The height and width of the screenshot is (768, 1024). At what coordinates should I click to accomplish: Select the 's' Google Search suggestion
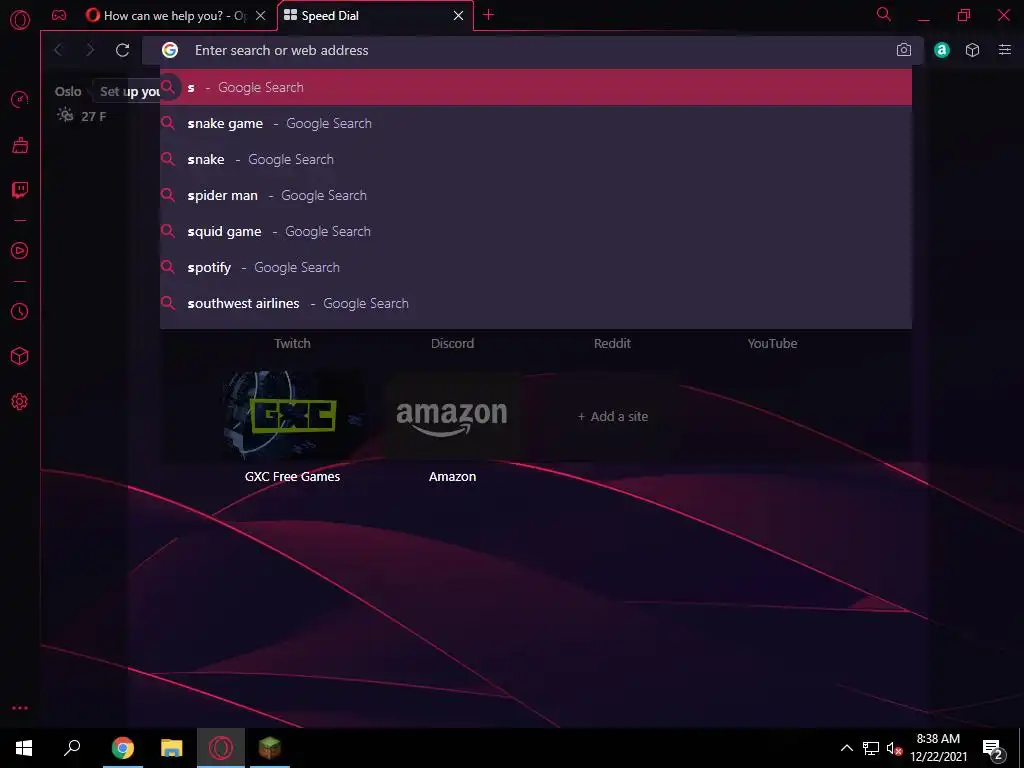pos(536,87)
